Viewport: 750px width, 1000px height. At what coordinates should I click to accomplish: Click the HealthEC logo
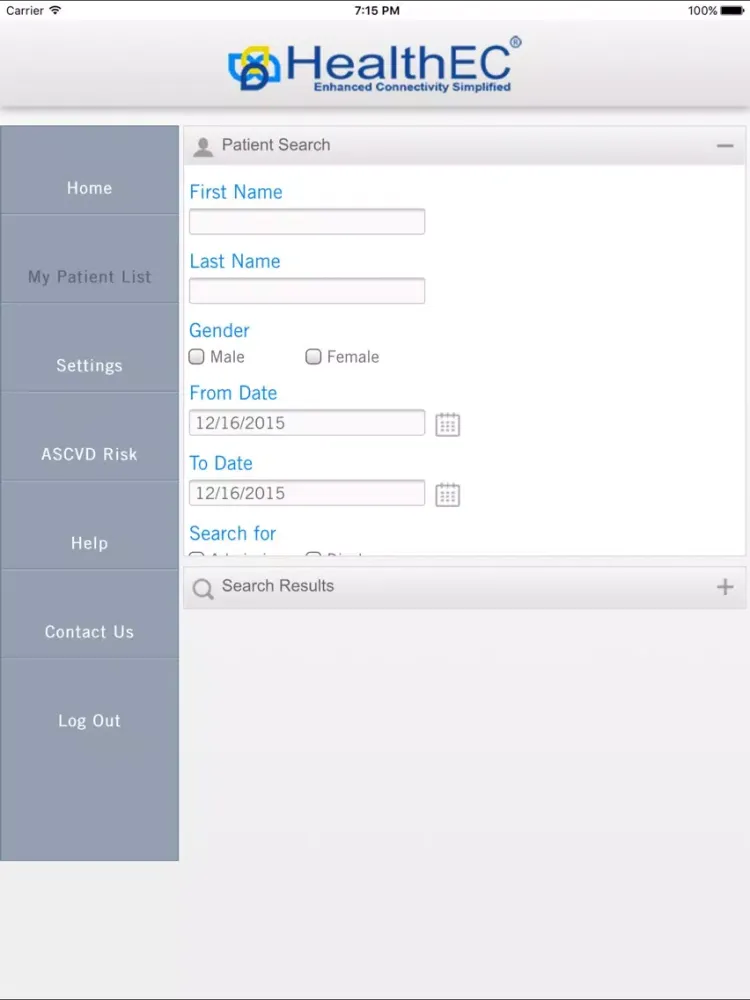tap(375, 65)
